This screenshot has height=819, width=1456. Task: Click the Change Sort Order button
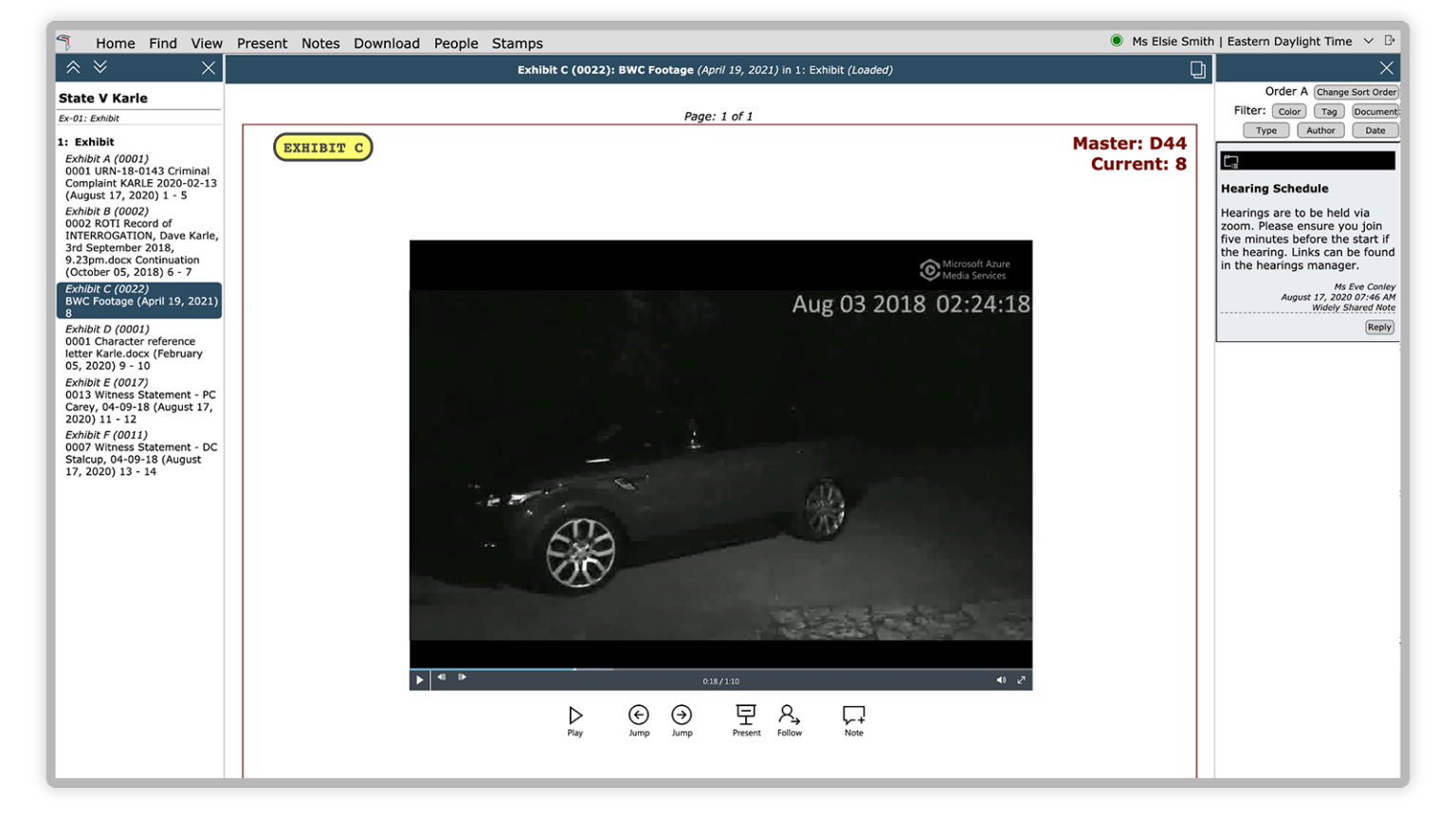pyautogui.click(x=1356, y=92)
